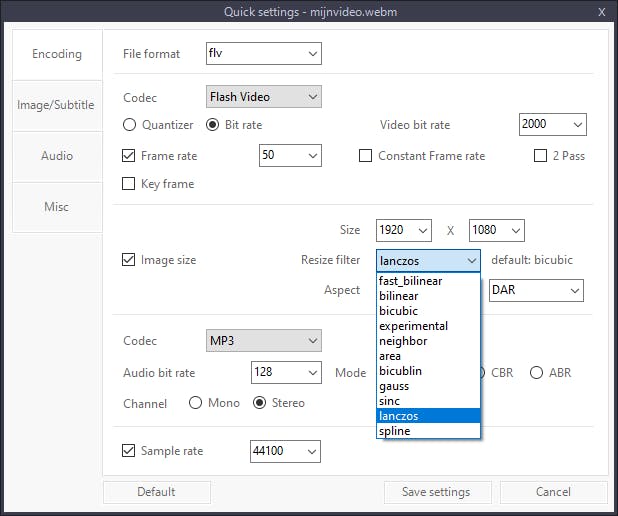This screenshot has width=618, height=516.
Task: Expand the File format dropdown
Action: (263, 53)
